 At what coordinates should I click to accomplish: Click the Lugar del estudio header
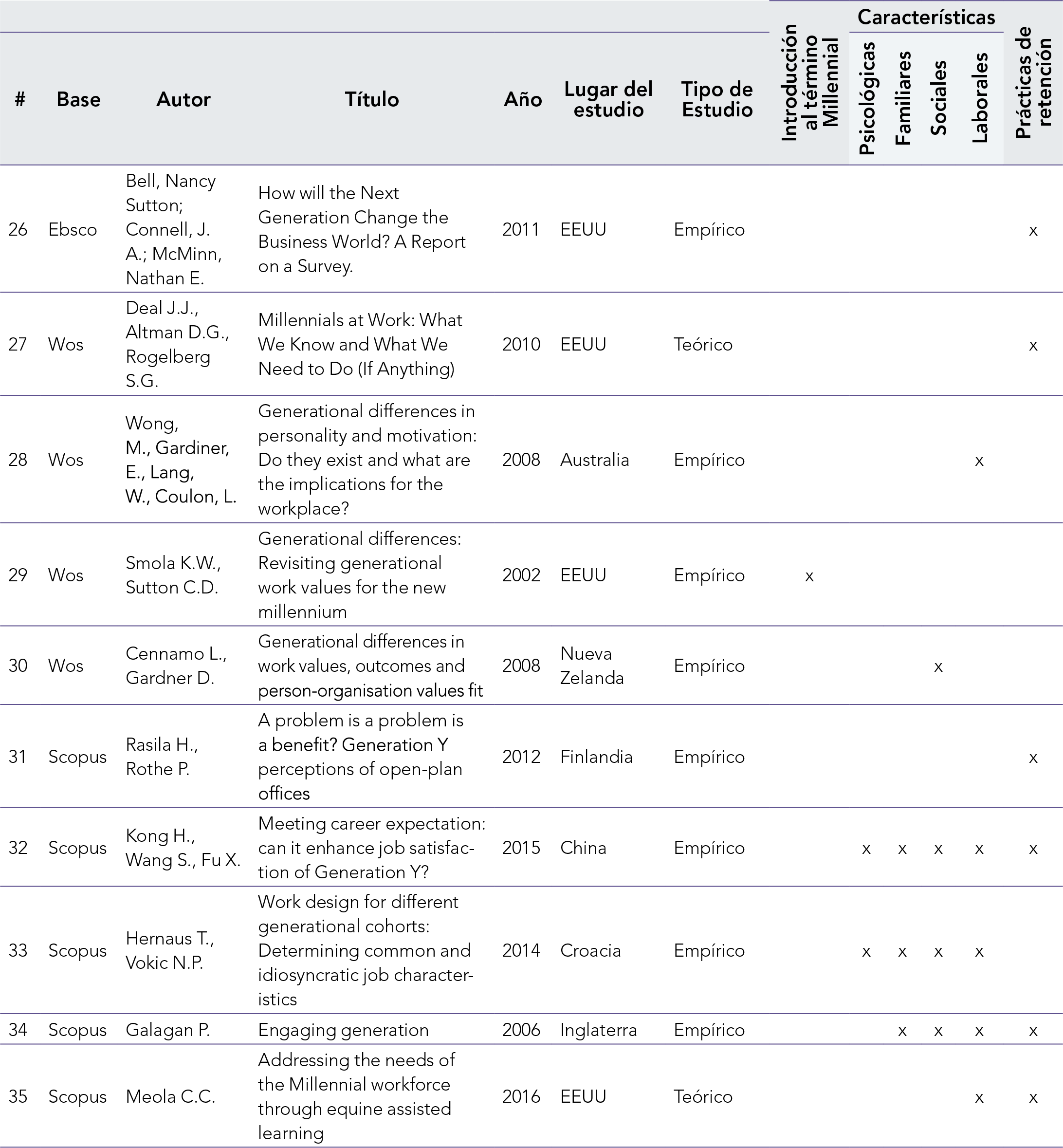coord(608,99)
